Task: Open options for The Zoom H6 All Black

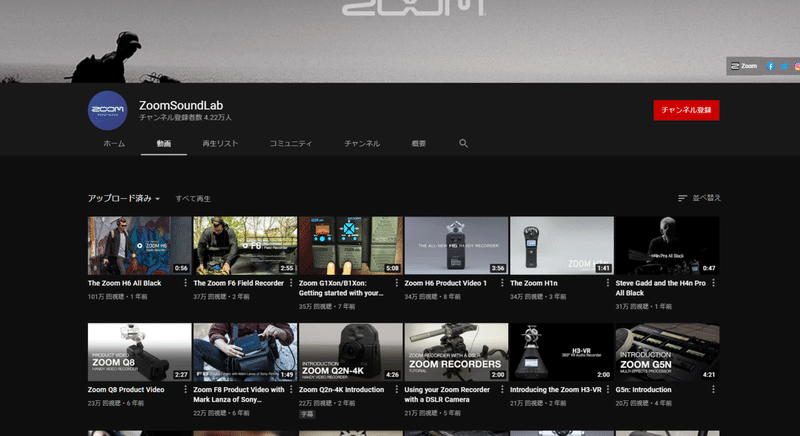Action: click(185, 283)
